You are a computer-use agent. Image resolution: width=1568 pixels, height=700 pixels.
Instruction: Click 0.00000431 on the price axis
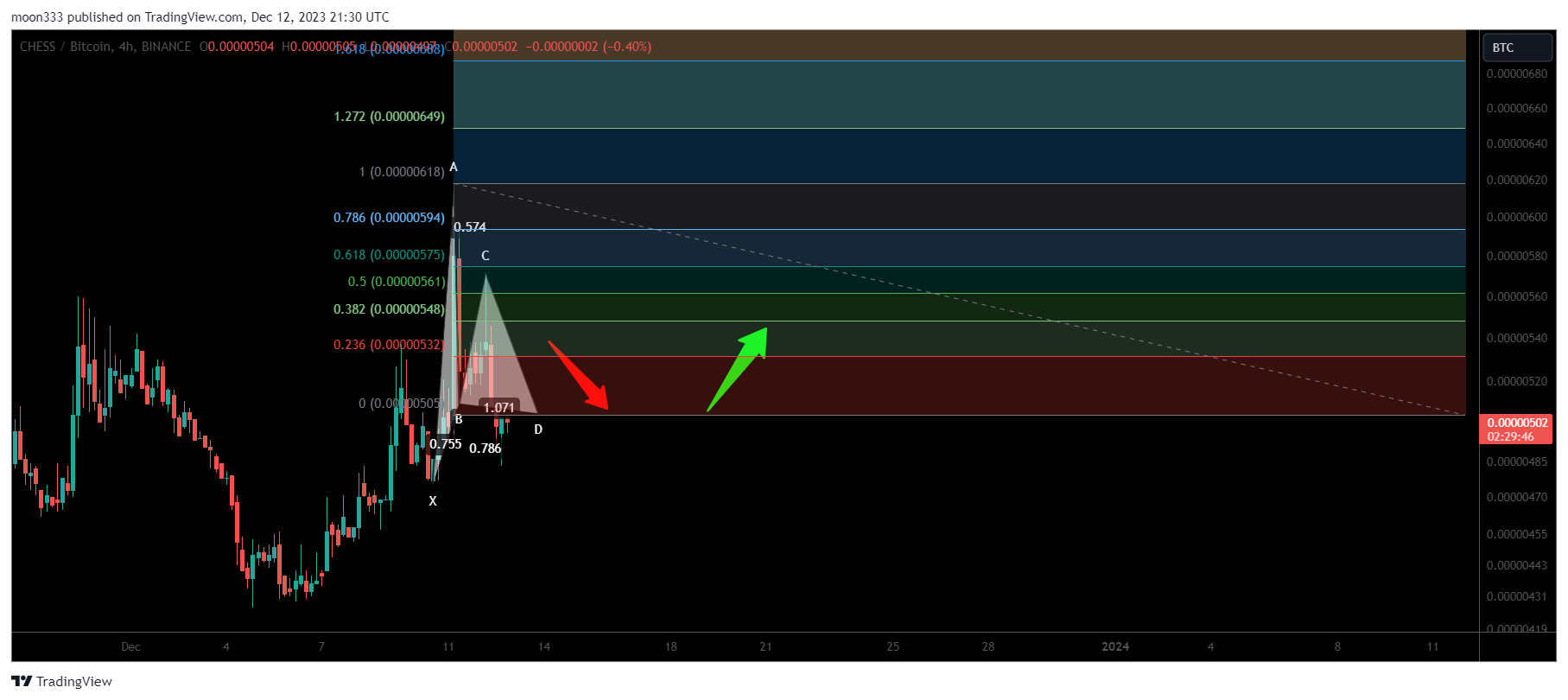coord(1517,597)
